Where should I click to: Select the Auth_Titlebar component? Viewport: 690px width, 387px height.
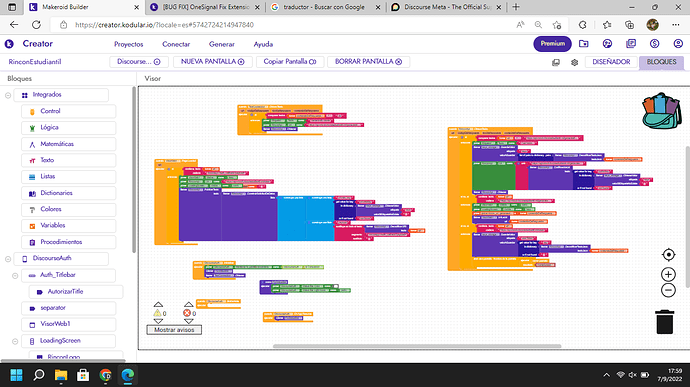coord(68,275)
